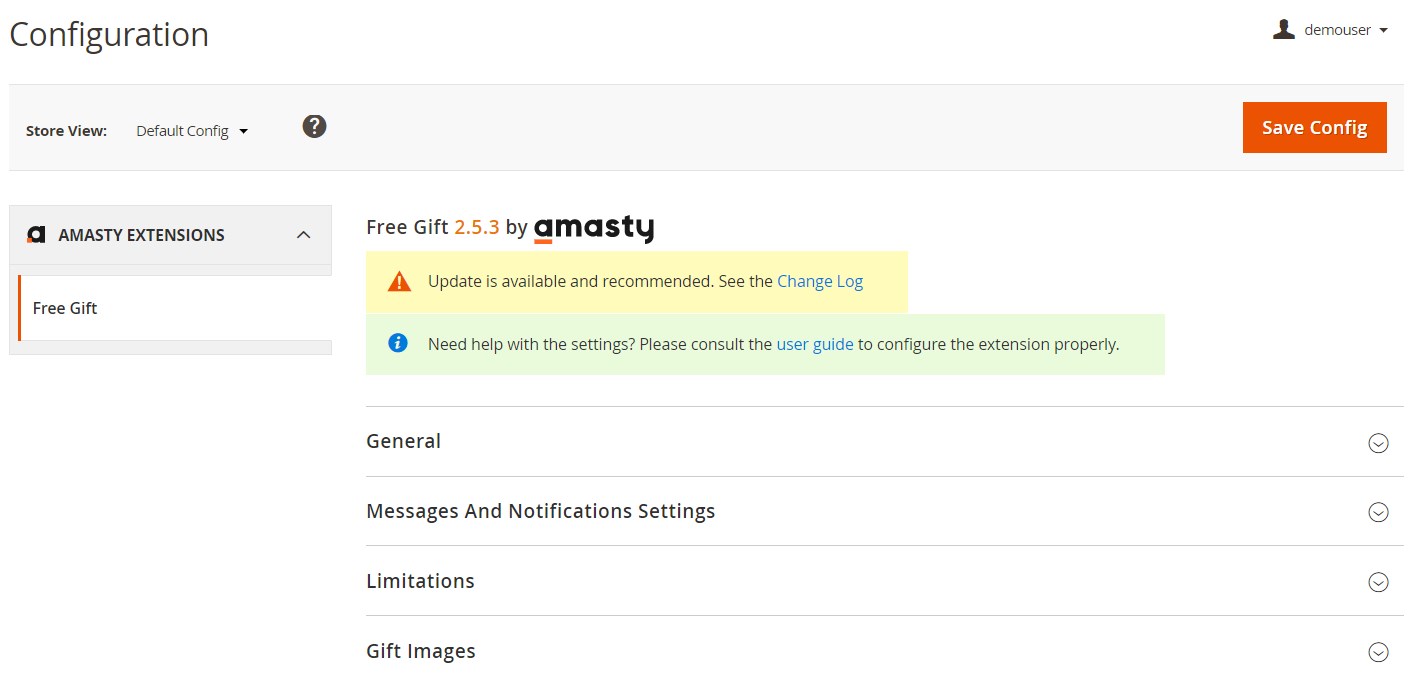The height and width of the screenshot is (690, 1413).
Task: Open the Change Log link
Action: (x=820, y=281)
